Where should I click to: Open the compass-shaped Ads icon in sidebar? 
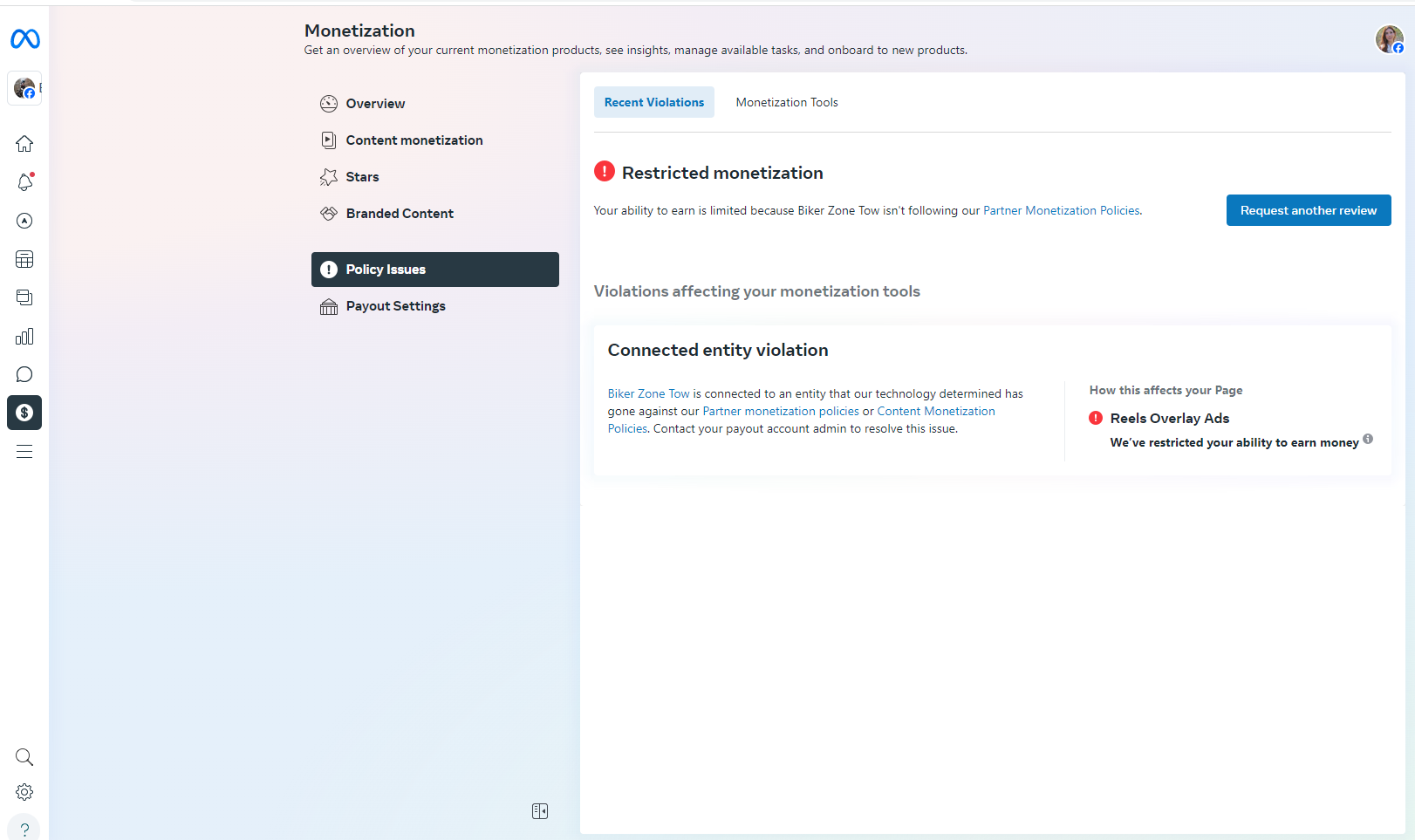pyautogui.click(x=24, y=221)
